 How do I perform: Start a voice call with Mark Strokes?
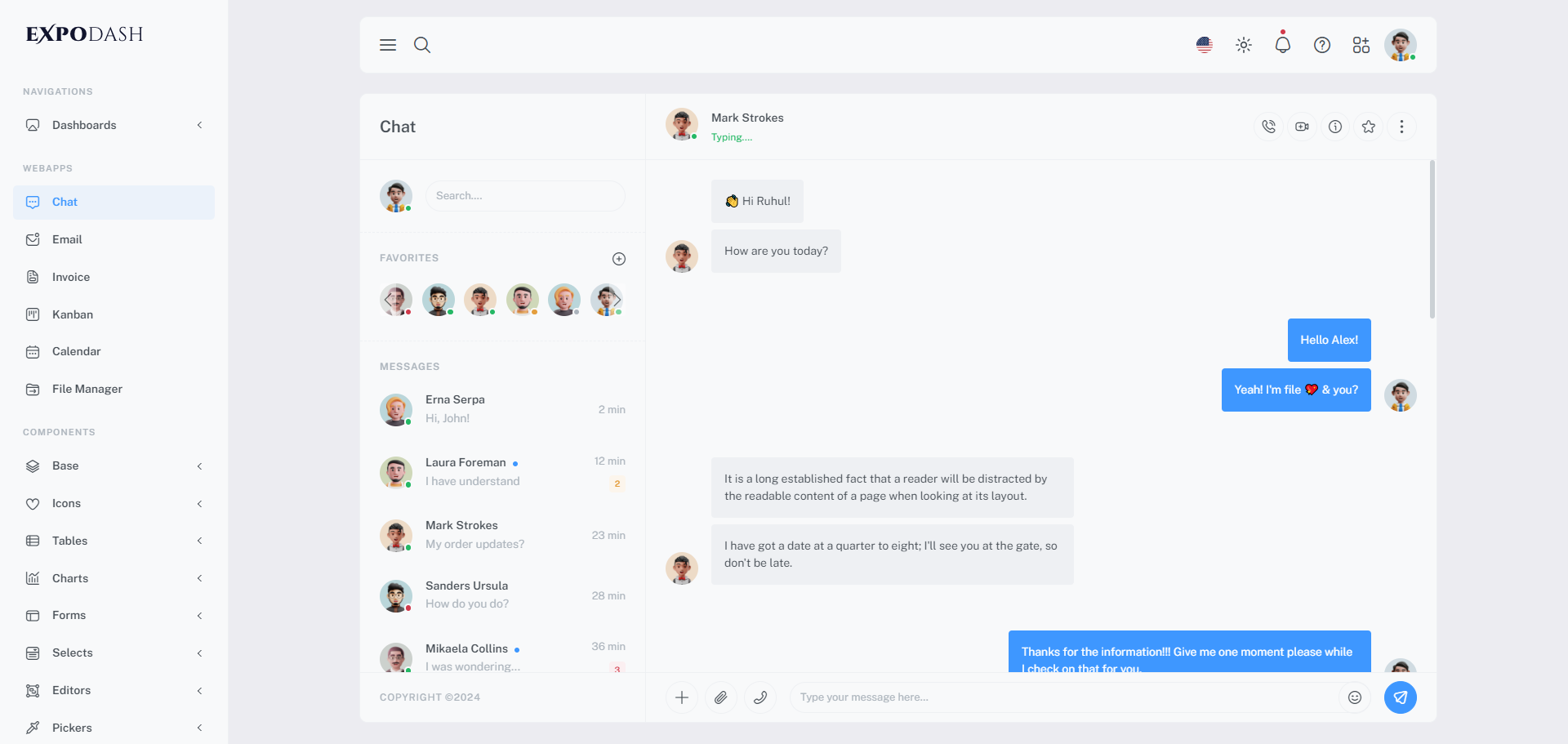(1268, 127)
